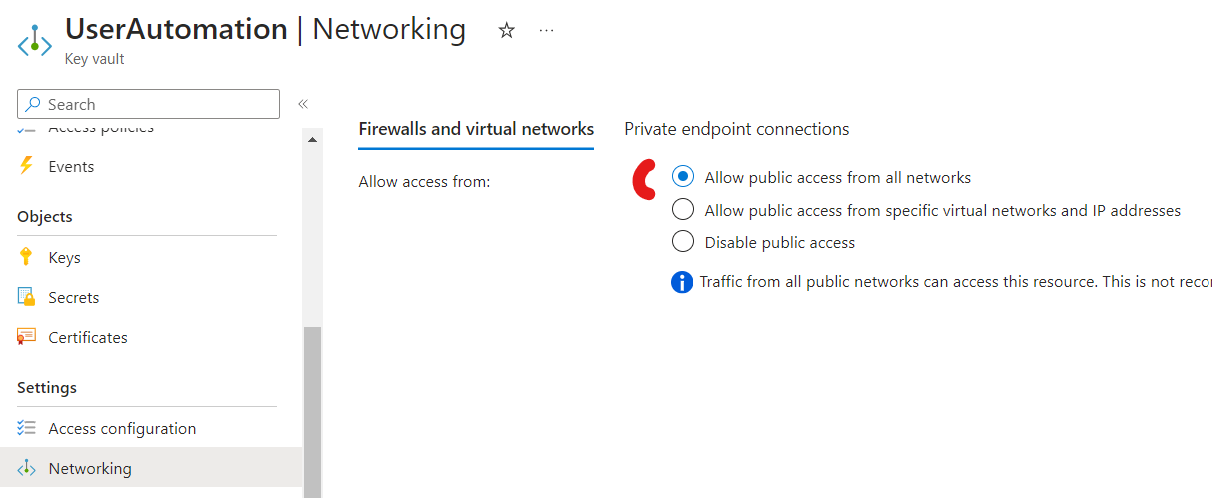The width and height of the screenshot is (1212, 498).
Task: Click the sidebar vertical scrollbar thumb
Action: point(313,412)
